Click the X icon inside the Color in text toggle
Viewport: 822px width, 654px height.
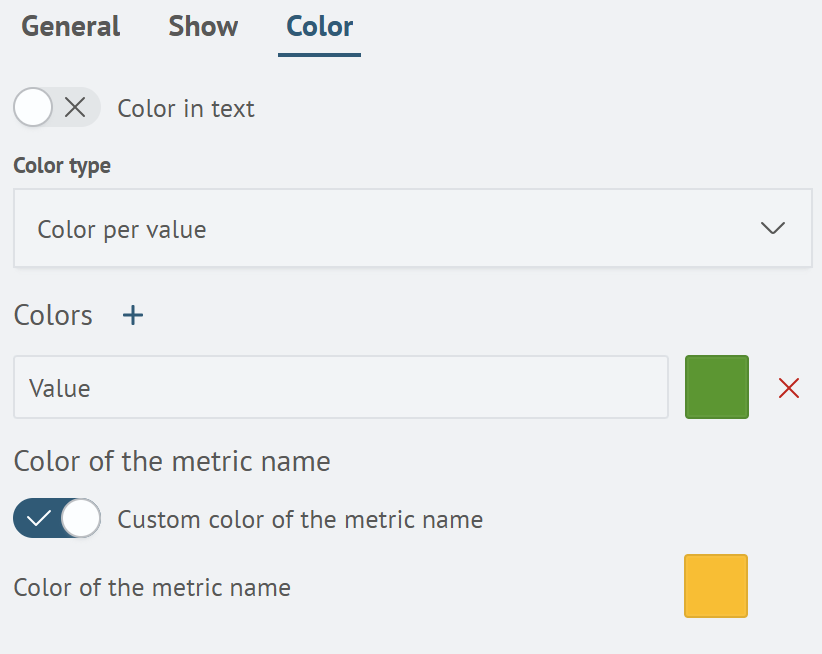73,107
